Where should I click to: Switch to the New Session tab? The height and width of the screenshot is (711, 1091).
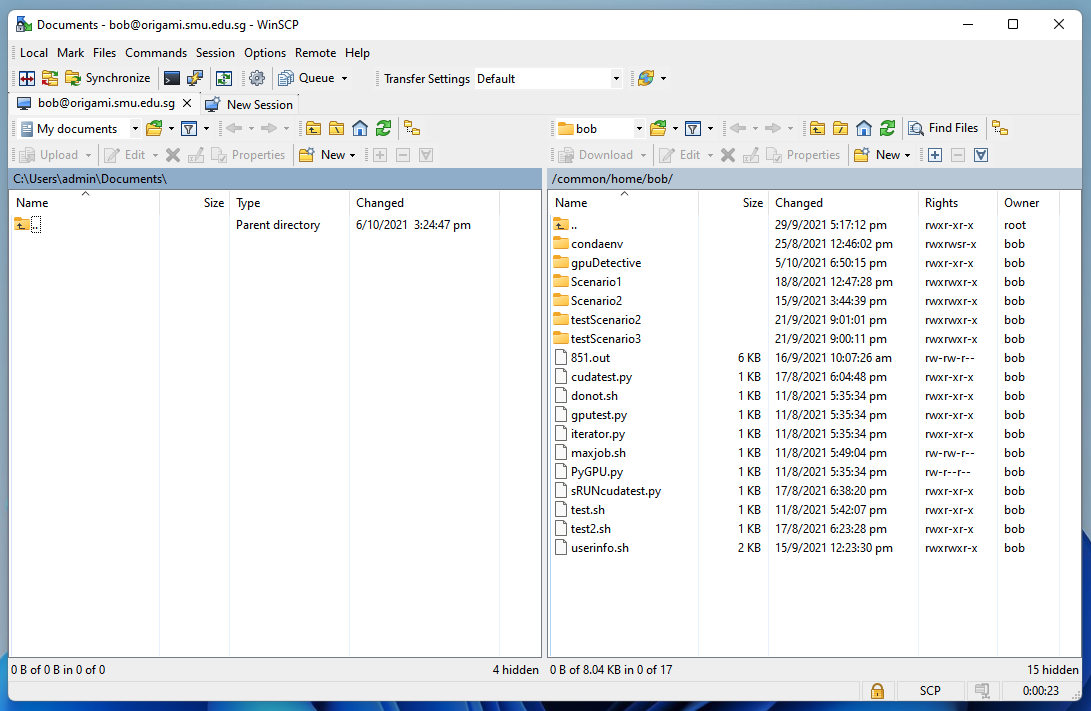249,104
